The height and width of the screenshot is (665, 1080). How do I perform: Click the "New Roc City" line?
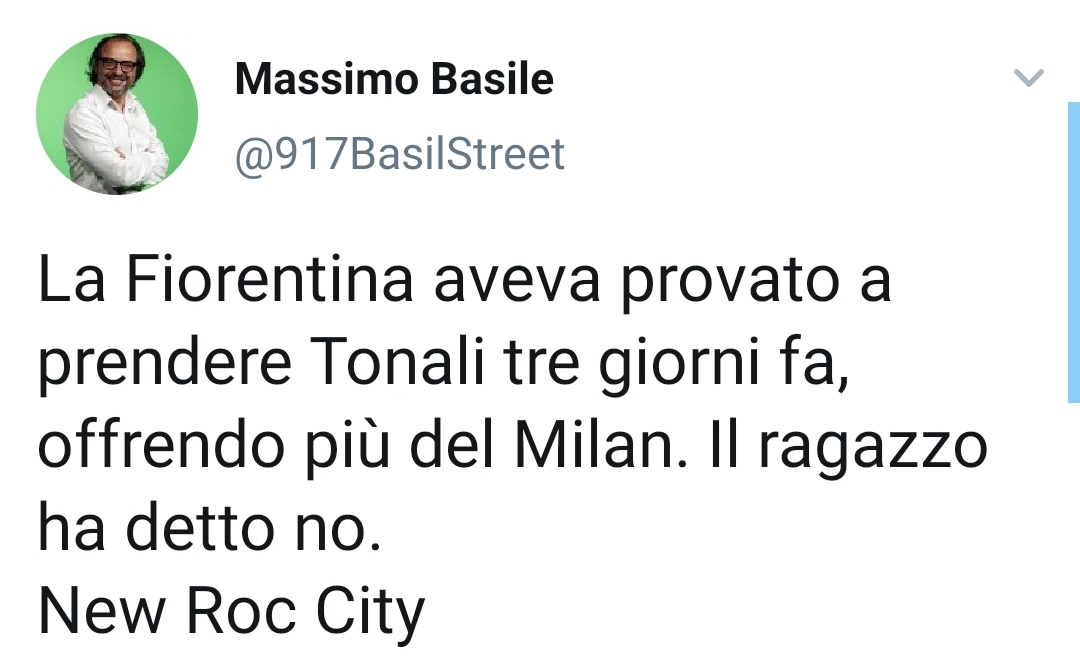click(x=231, y=612)
